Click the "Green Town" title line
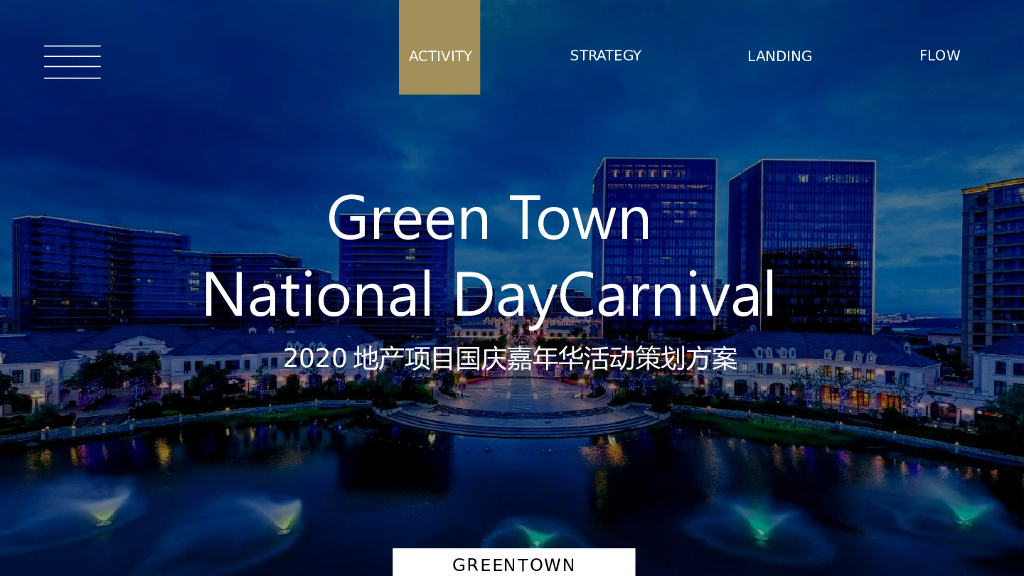1024x576 pixels. coord(489,218)
